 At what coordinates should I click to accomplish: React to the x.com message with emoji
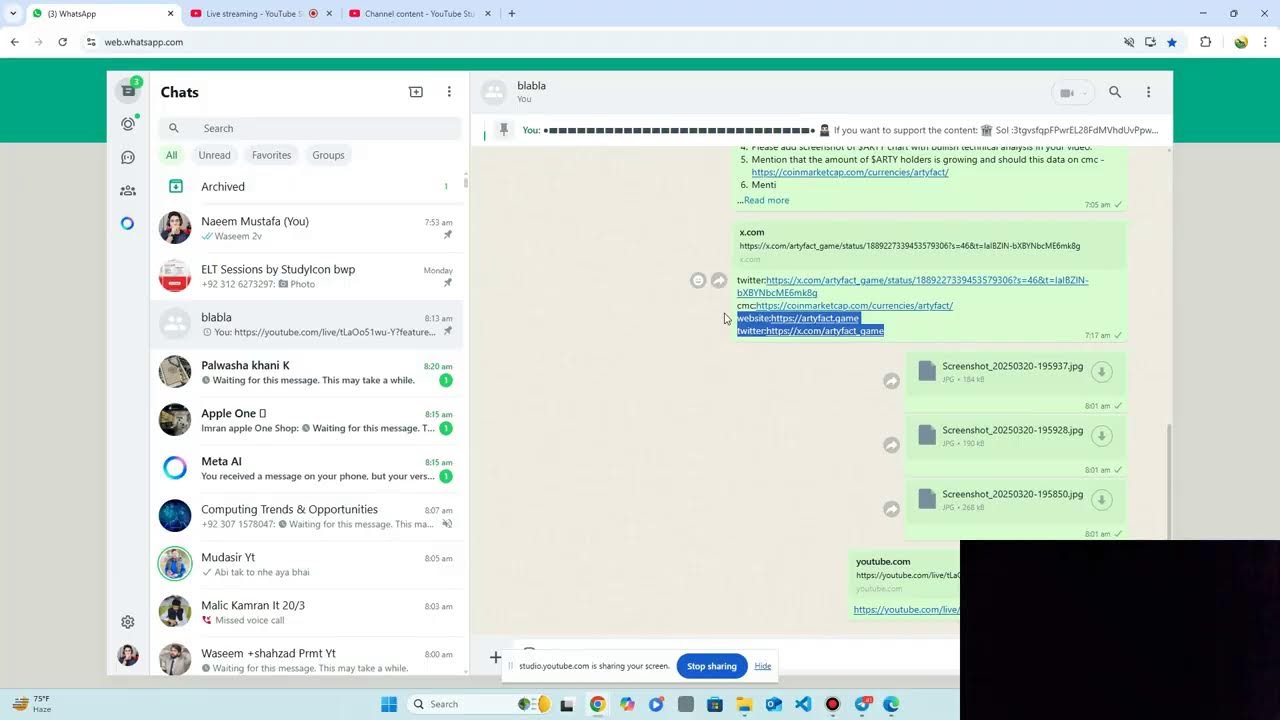coord(698,281)
